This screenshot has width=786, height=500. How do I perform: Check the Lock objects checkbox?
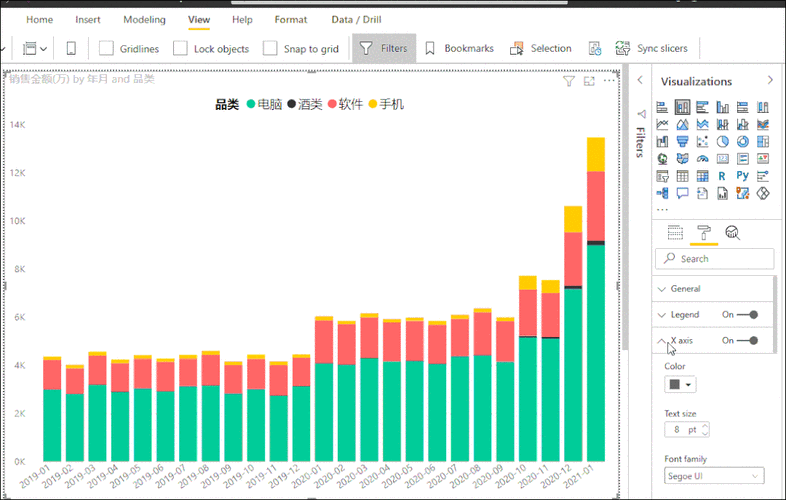tap(180, 49)
